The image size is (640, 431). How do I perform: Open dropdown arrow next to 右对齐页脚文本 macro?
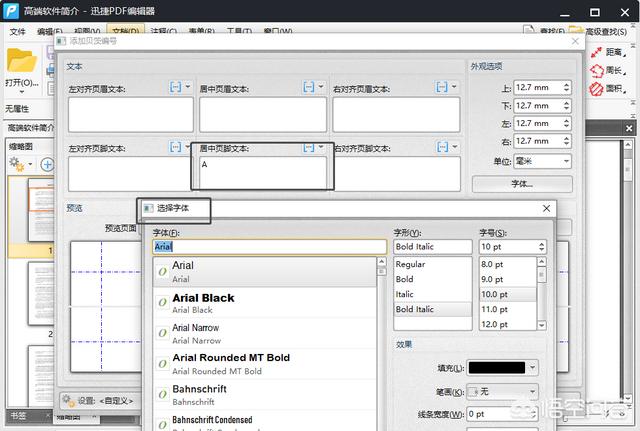tap(455, 147)
